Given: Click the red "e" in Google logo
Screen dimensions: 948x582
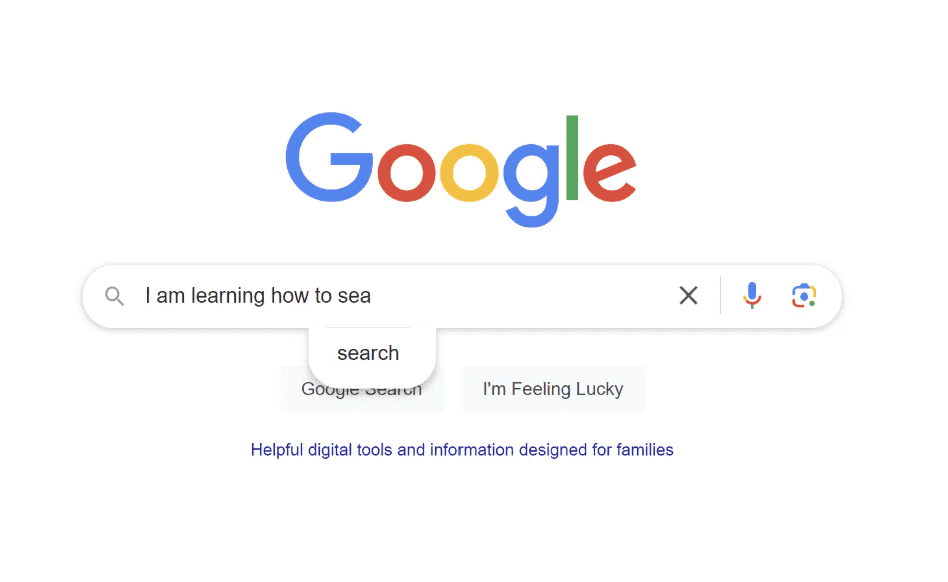Looking at the screenshot, I should coord(609,173).
